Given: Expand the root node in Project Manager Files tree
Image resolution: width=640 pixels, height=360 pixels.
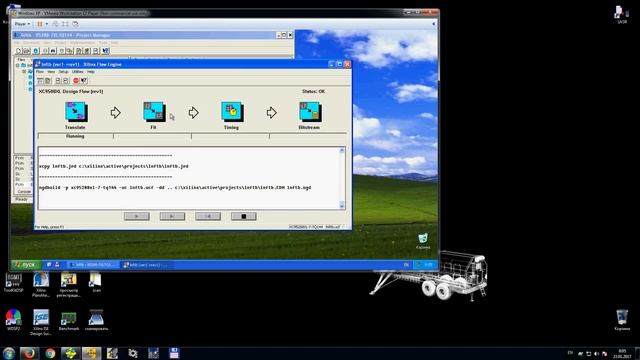Looking at the screenshot, I should 18,65.
